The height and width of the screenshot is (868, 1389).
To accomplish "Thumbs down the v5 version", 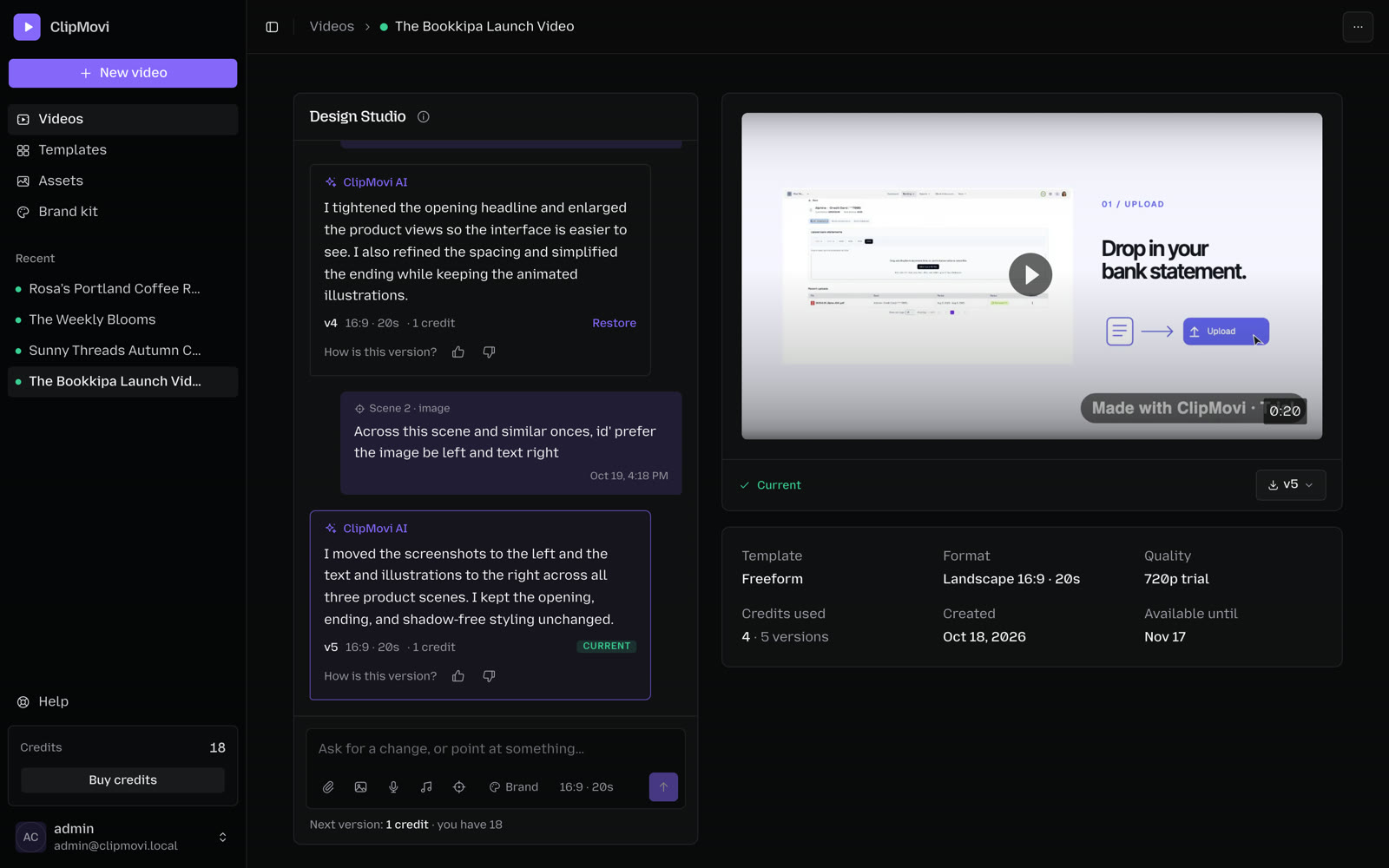I will (489, 676).
